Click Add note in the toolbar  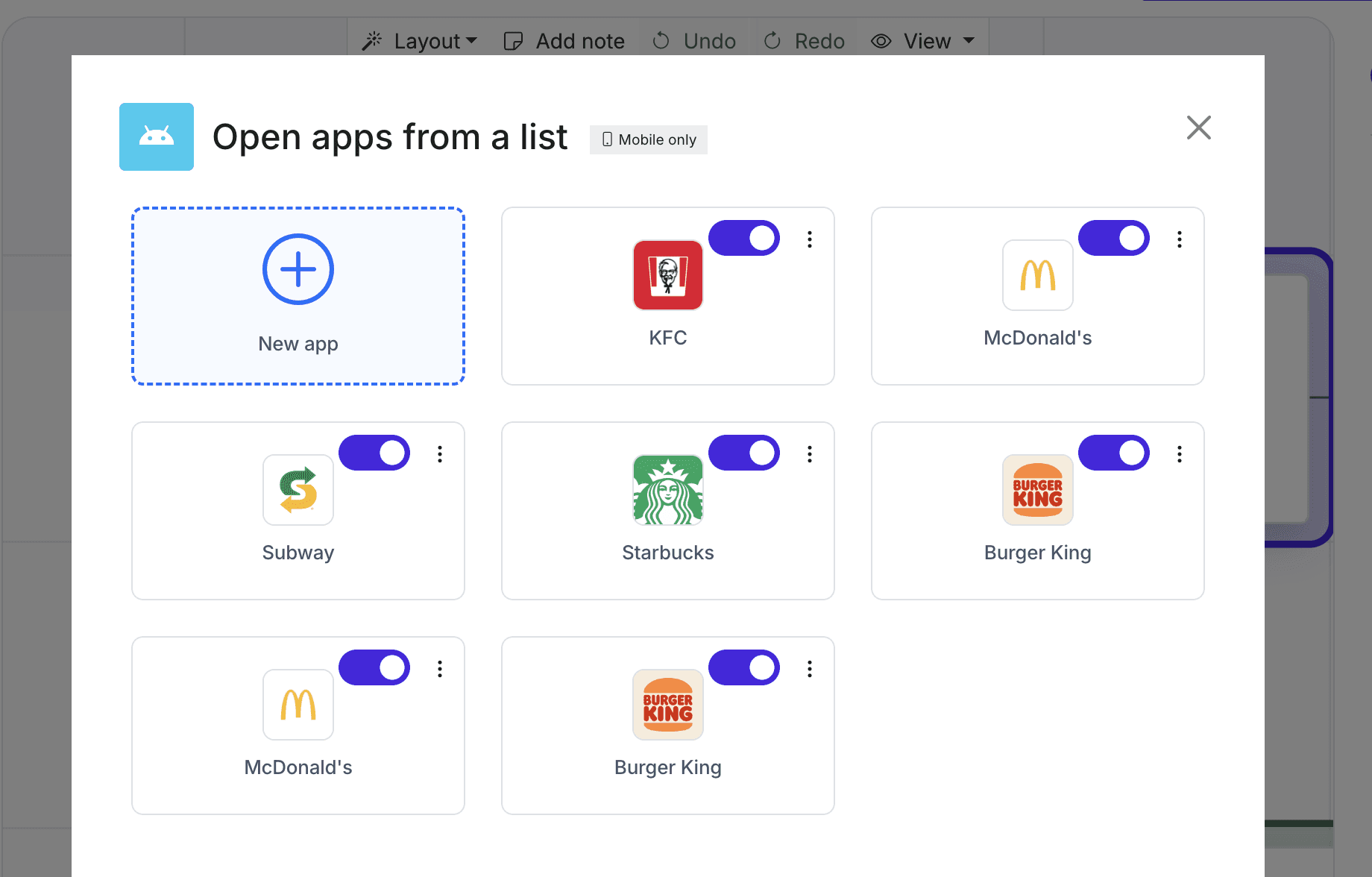(564, 41)
